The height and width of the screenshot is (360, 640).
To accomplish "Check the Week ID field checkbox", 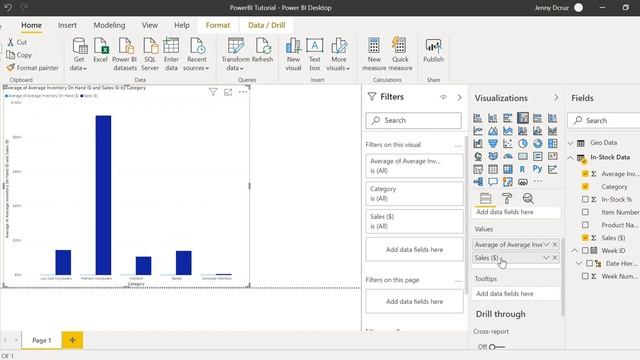I will coord(585,250).
